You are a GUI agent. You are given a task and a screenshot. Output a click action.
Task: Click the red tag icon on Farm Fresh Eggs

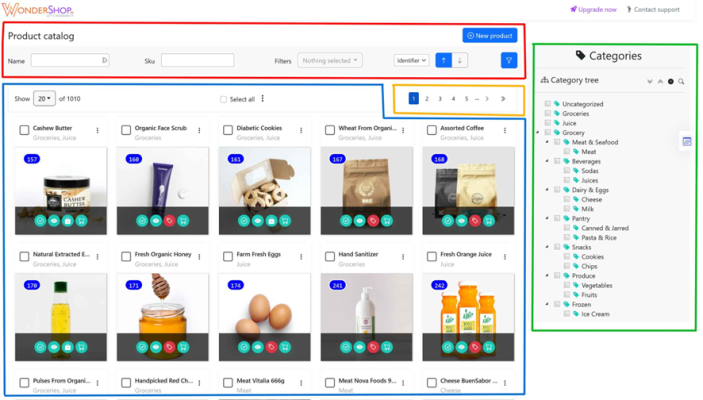point(271,347)
